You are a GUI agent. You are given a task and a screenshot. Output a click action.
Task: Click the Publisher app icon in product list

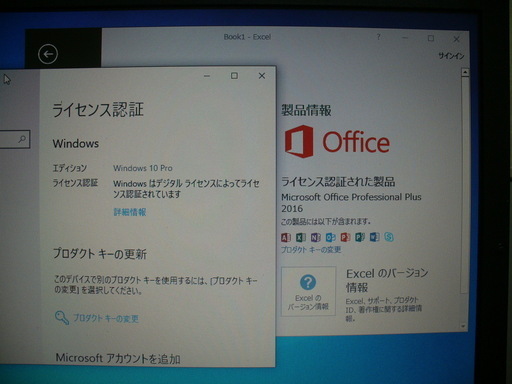coord(360,237)
